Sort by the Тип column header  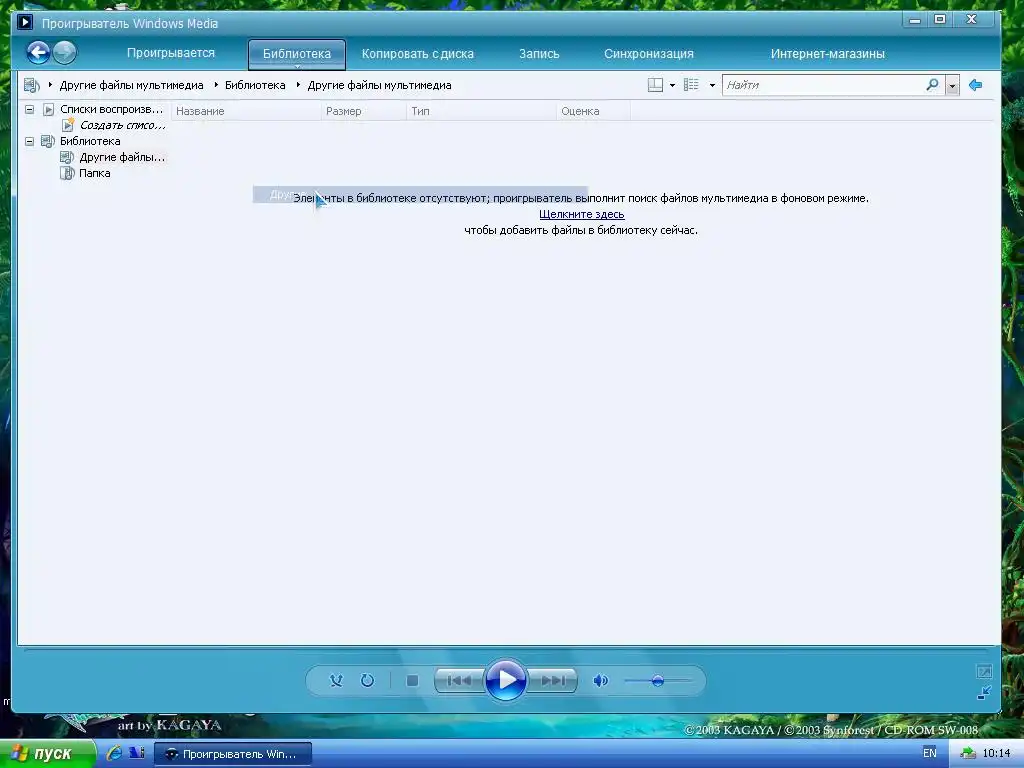(x=481, y=111)
